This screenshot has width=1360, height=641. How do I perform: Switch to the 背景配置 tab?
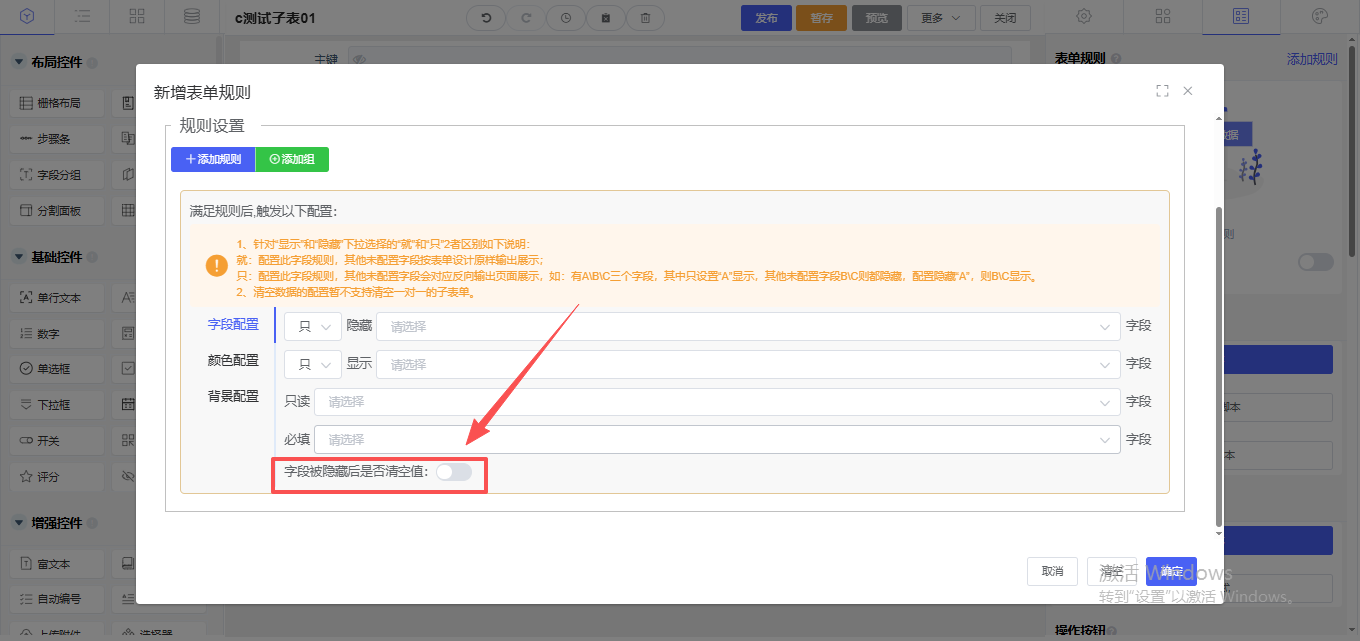pyautogui.click(x=232, y=396)
